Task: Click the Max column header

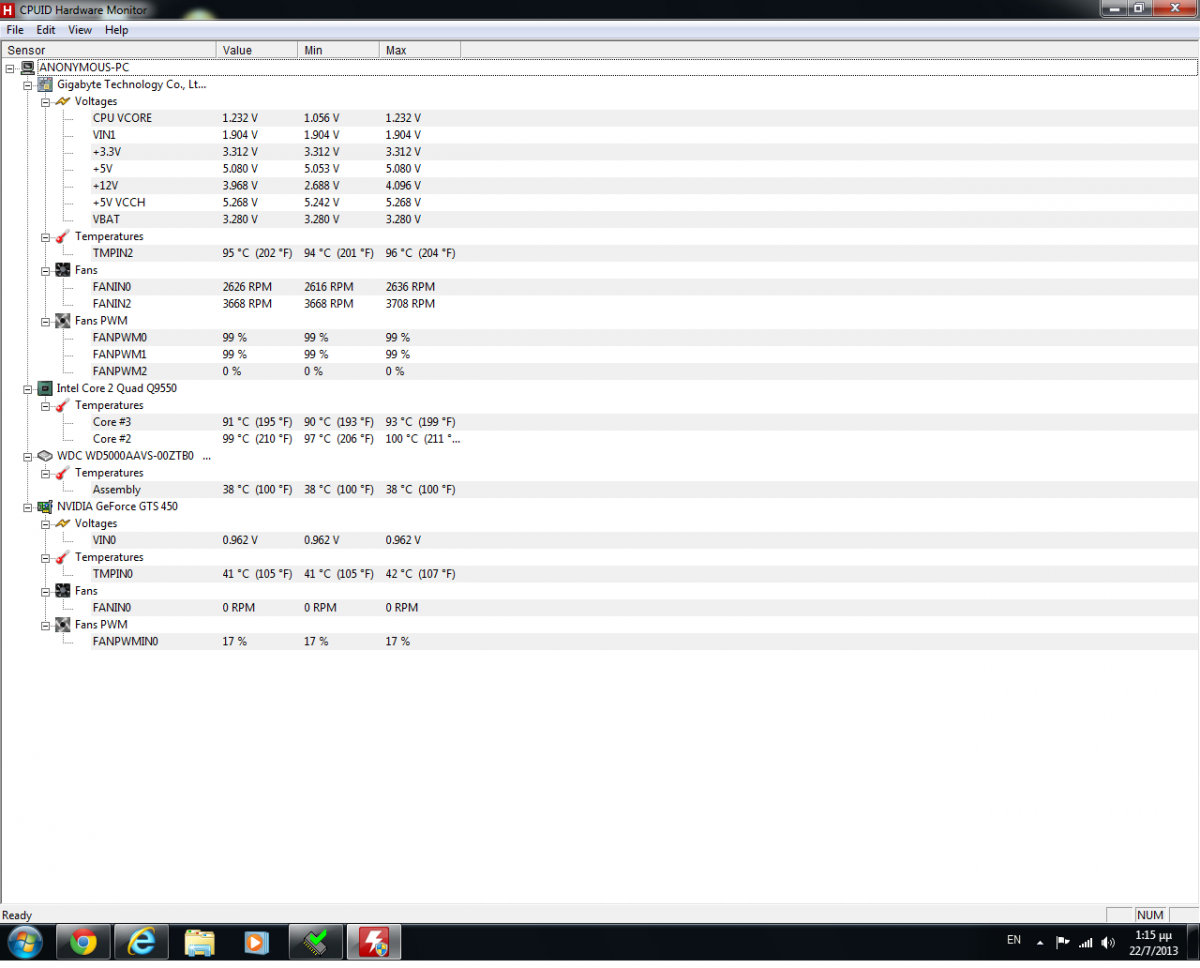Action: pos(420,50)
